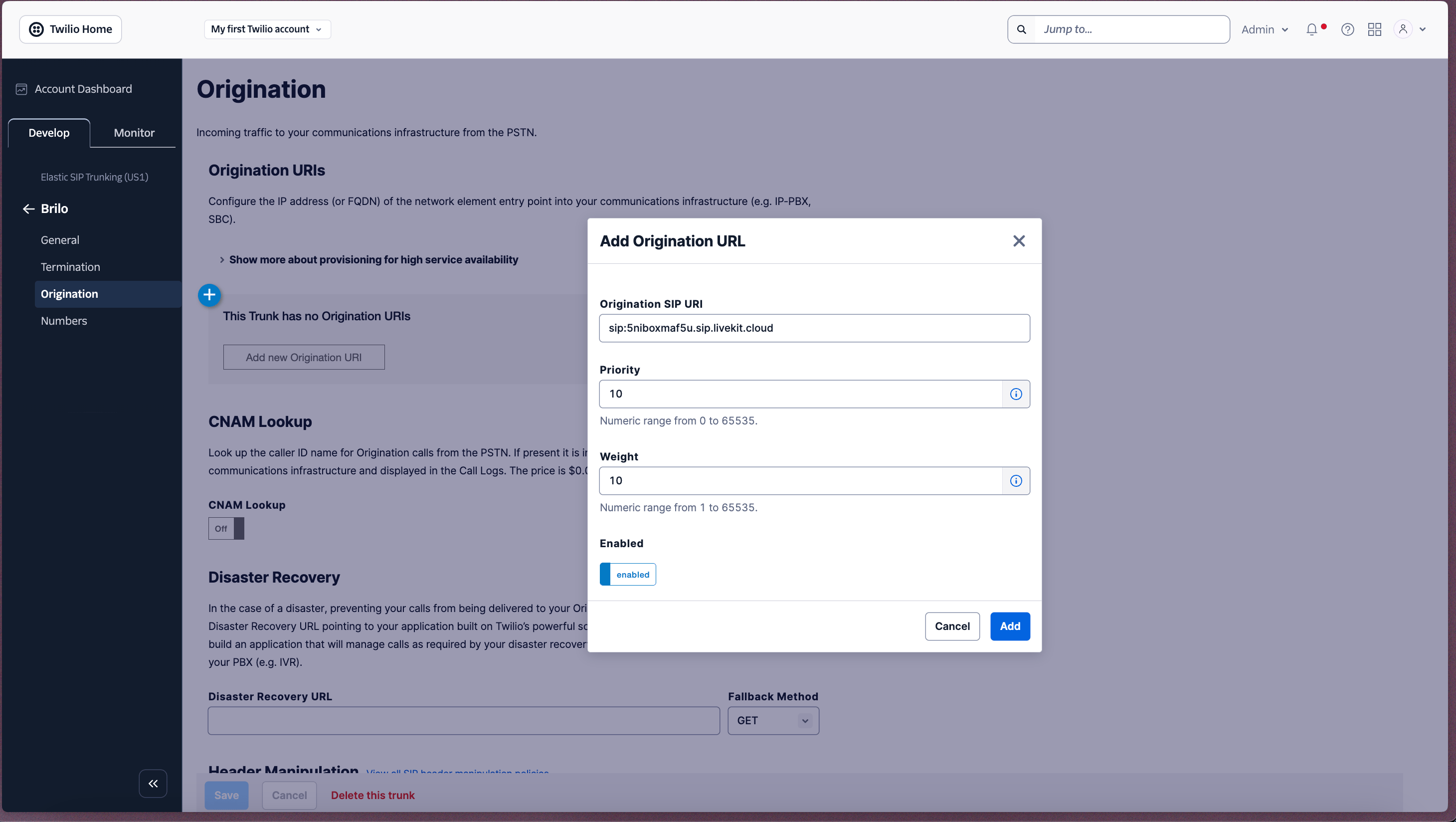Click the Add button in dialog
This screenshot has height=822, width=1456.
click(x=1010, y=626)
